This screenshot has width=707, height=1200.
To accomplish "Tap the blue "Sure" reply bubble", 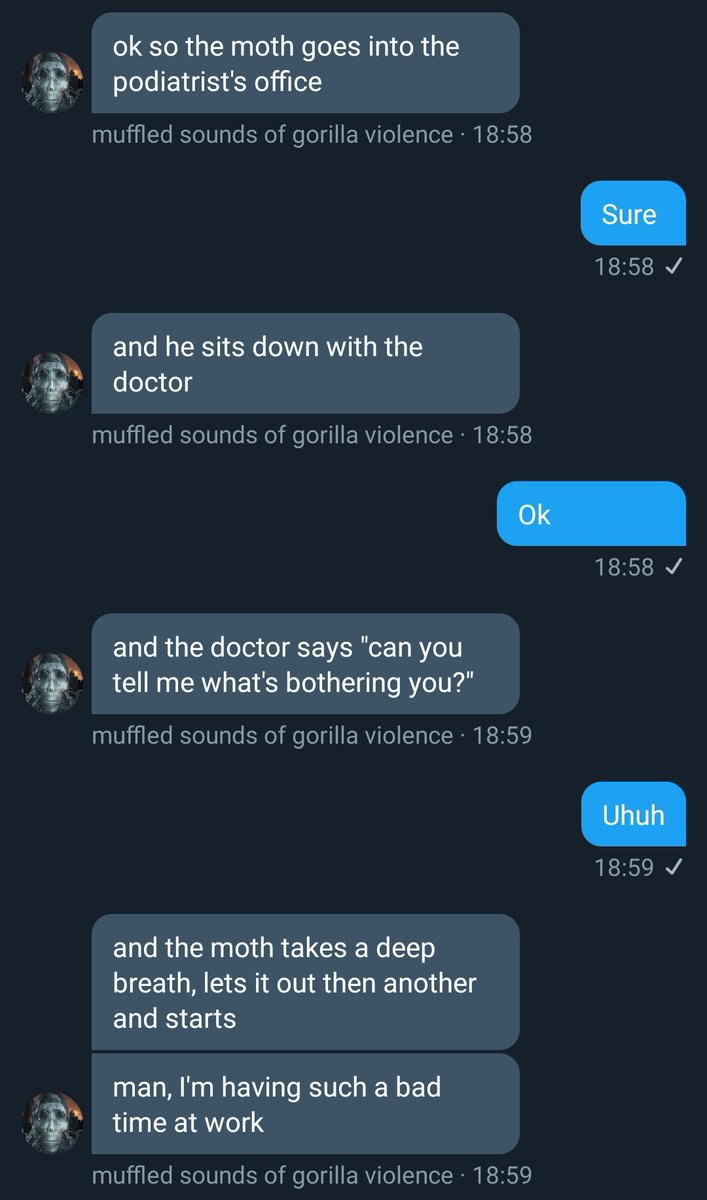I will click(x=633, y=214).
